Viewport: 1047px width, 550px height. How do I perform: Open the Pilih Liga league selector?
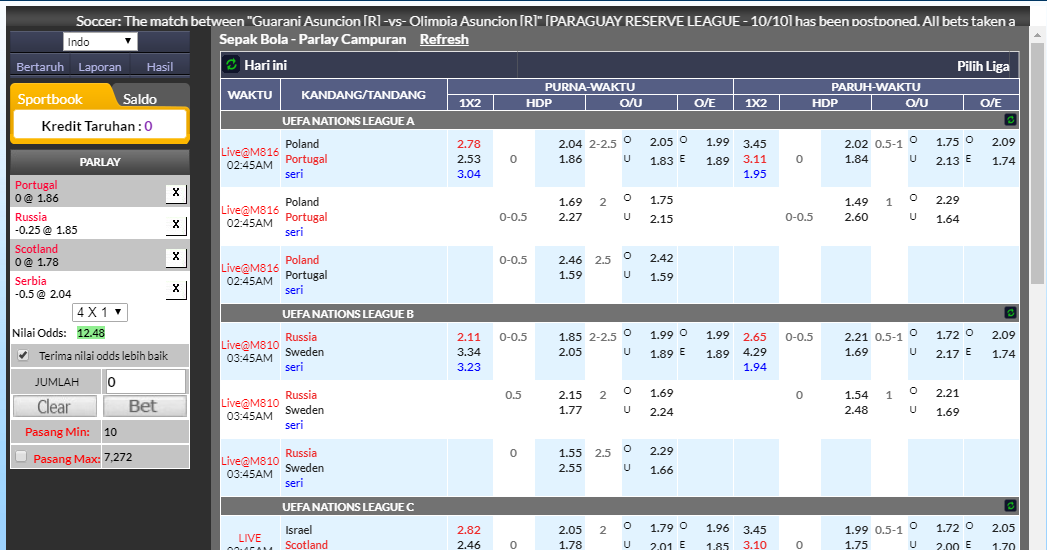coord(983,66)
